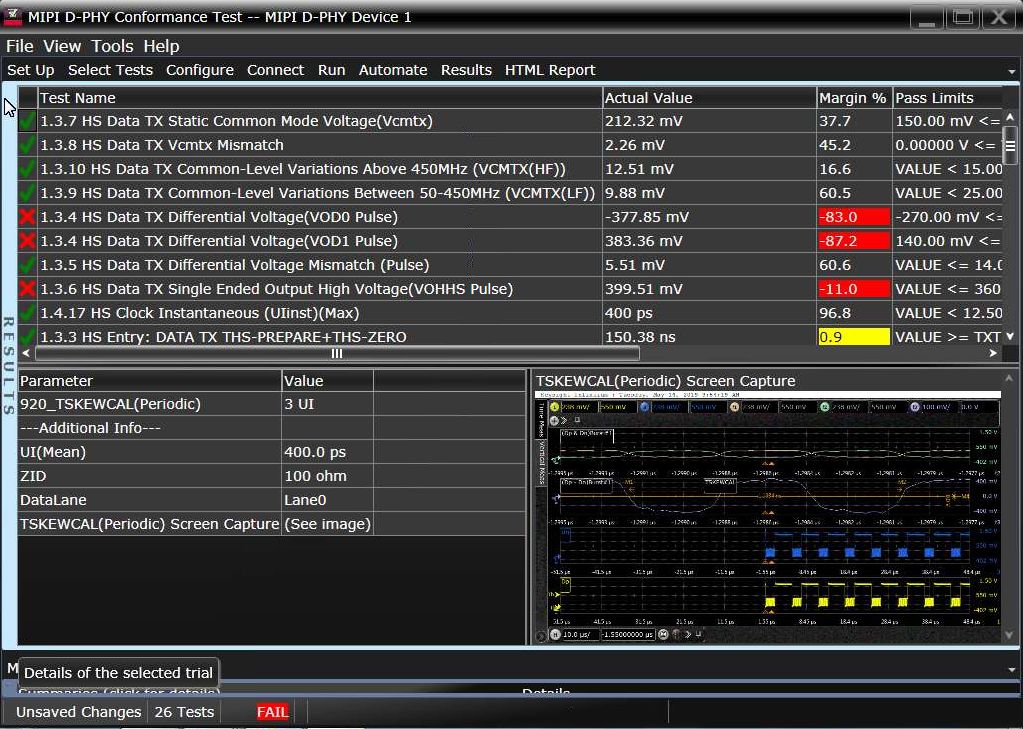The height and width of the screenshot is (729, 1023).
Task: Expand the tab bar overflow arrow on the right
Action: (1013, 72)
